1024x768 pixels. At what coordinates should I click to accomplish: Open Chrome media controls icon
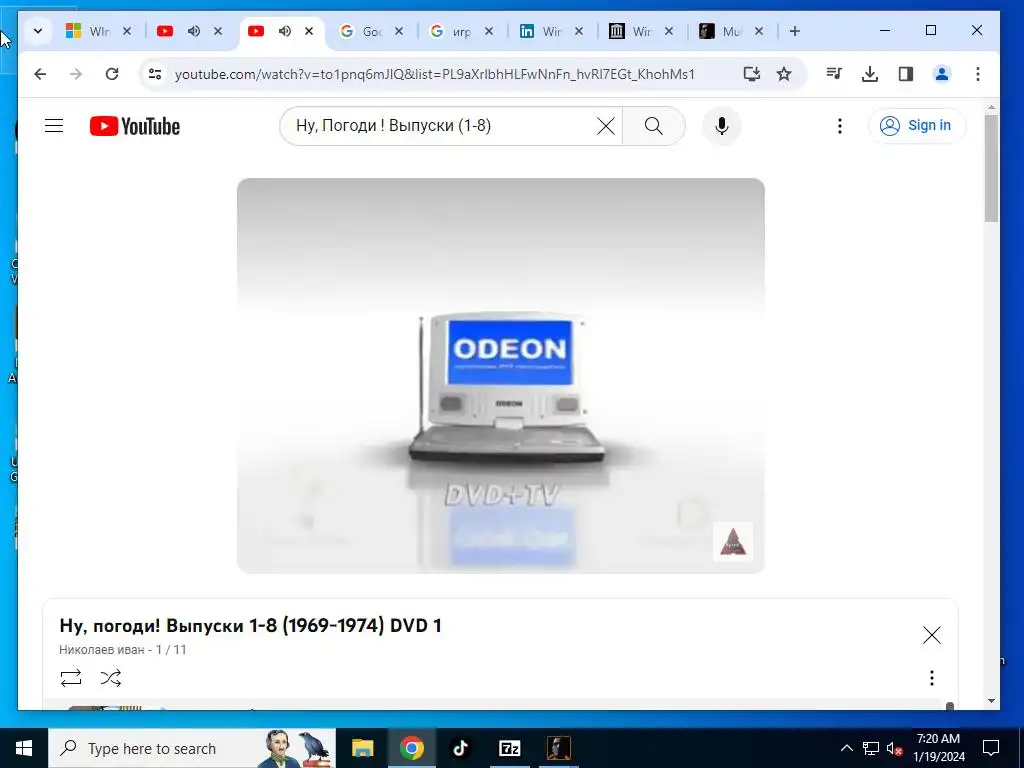pyautogui.click(x=834, y=74)
